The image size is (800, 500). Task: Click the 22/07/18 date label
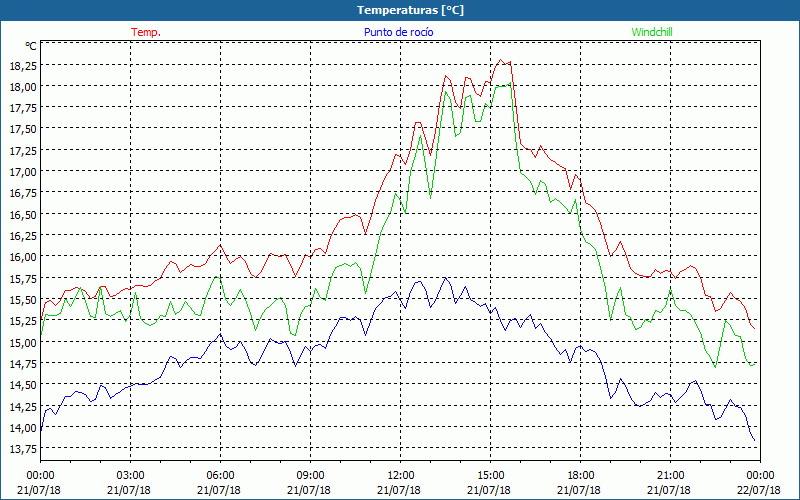pyautogui.click(x=760, y=490)
